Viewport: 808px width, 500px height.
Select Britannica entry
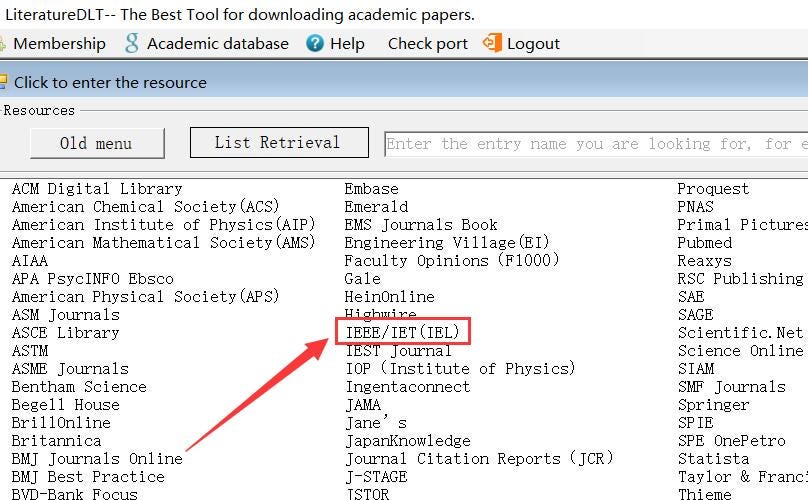click(56, 441)
